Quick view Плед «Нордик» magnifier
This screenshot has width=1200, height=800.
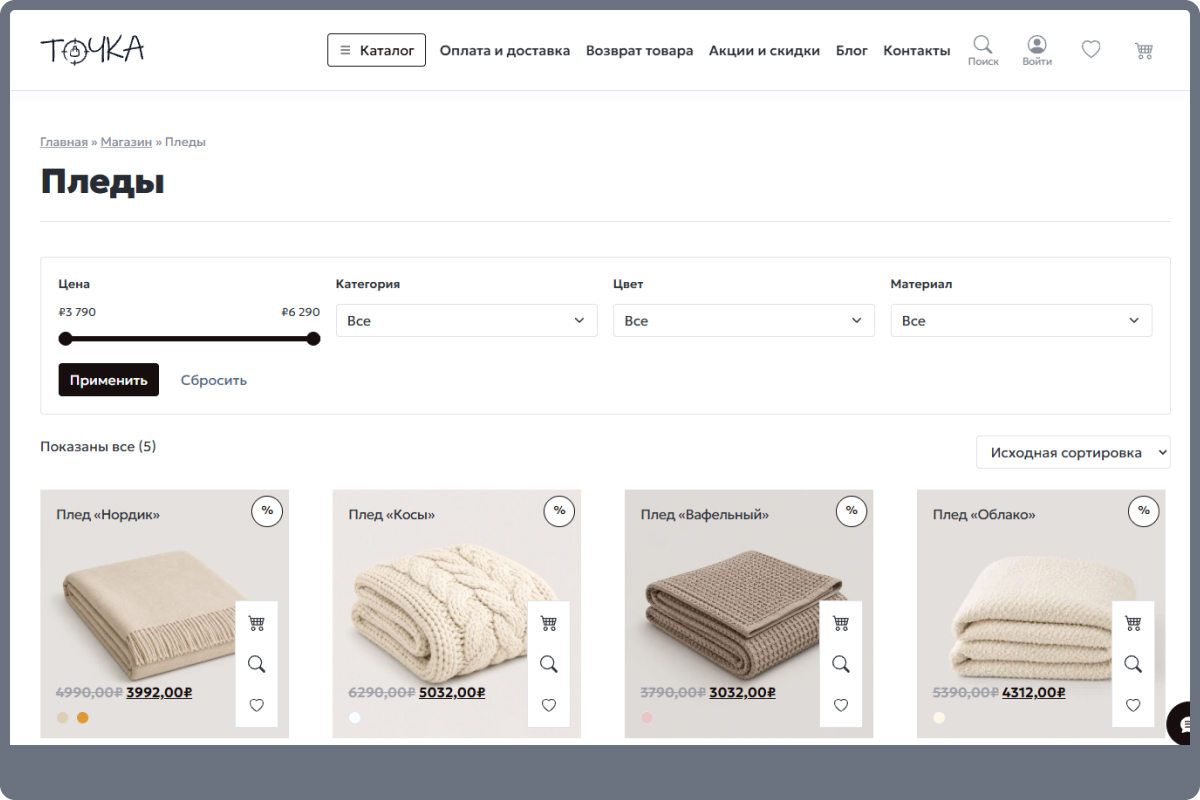pos(256,664)
